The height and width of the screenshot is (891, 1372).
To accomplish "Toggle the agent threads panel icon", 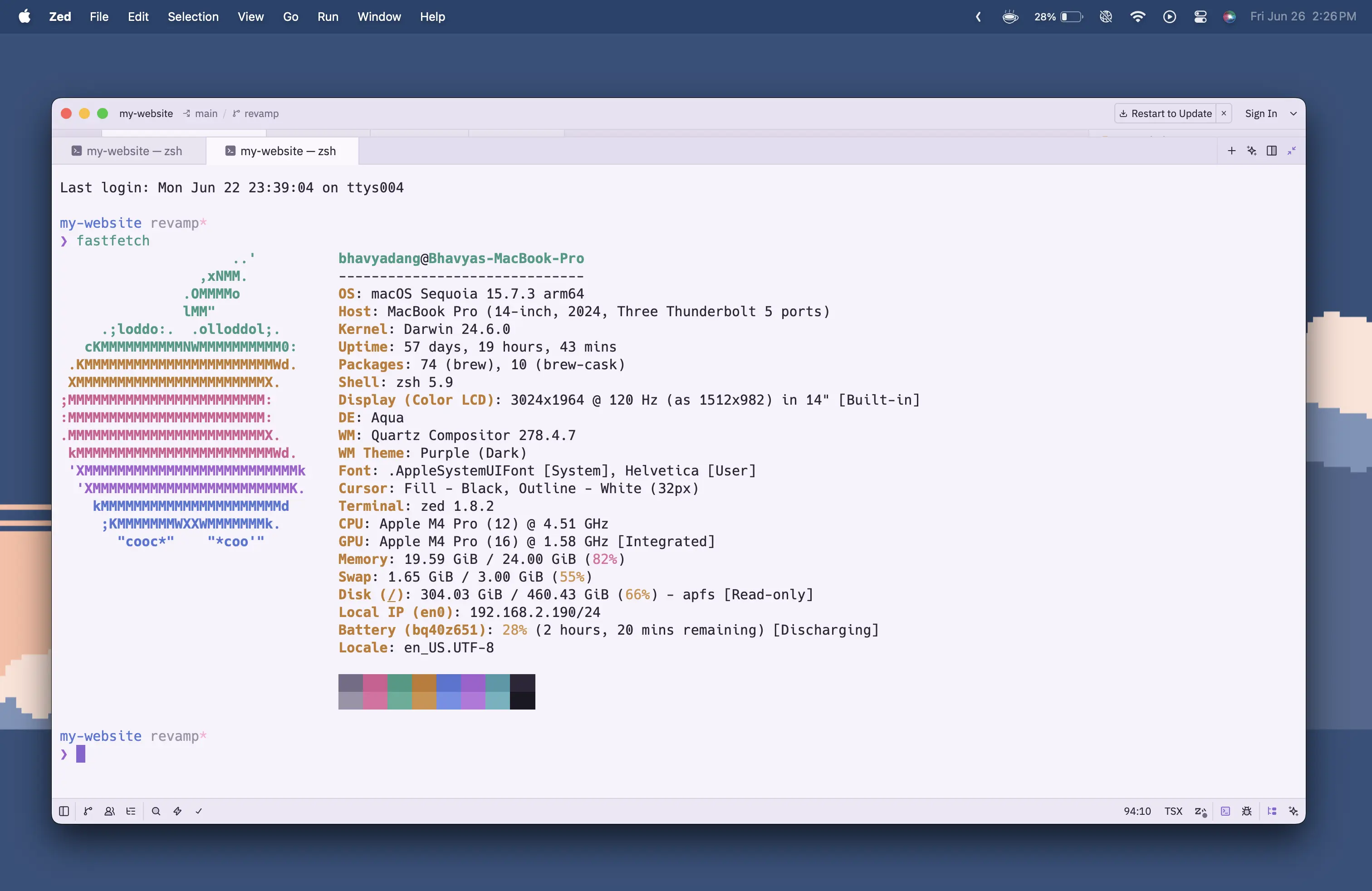I will pos(1272,811).
